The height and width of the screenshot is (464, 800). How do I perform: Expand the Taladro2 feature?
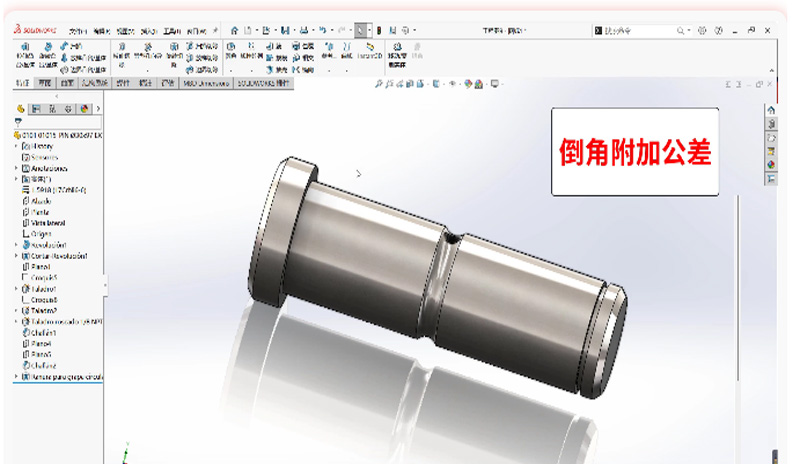[x=16, y=310]
